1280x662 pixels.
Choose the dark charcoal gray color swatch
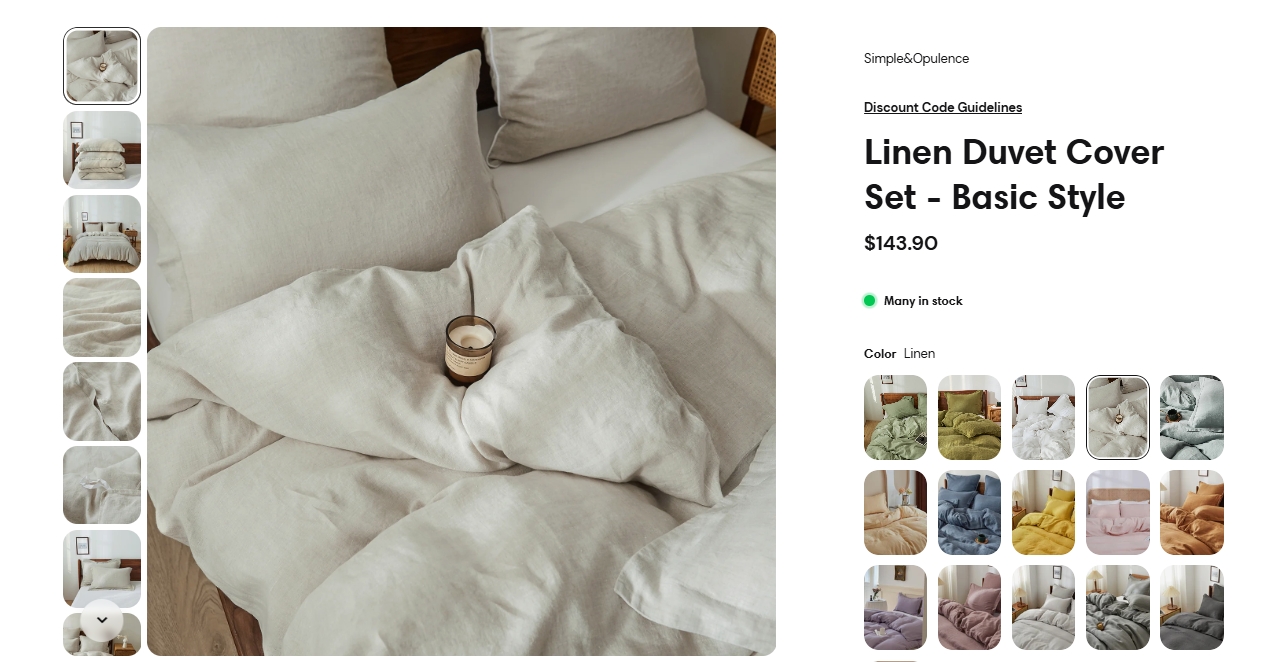pos(1192,607)
